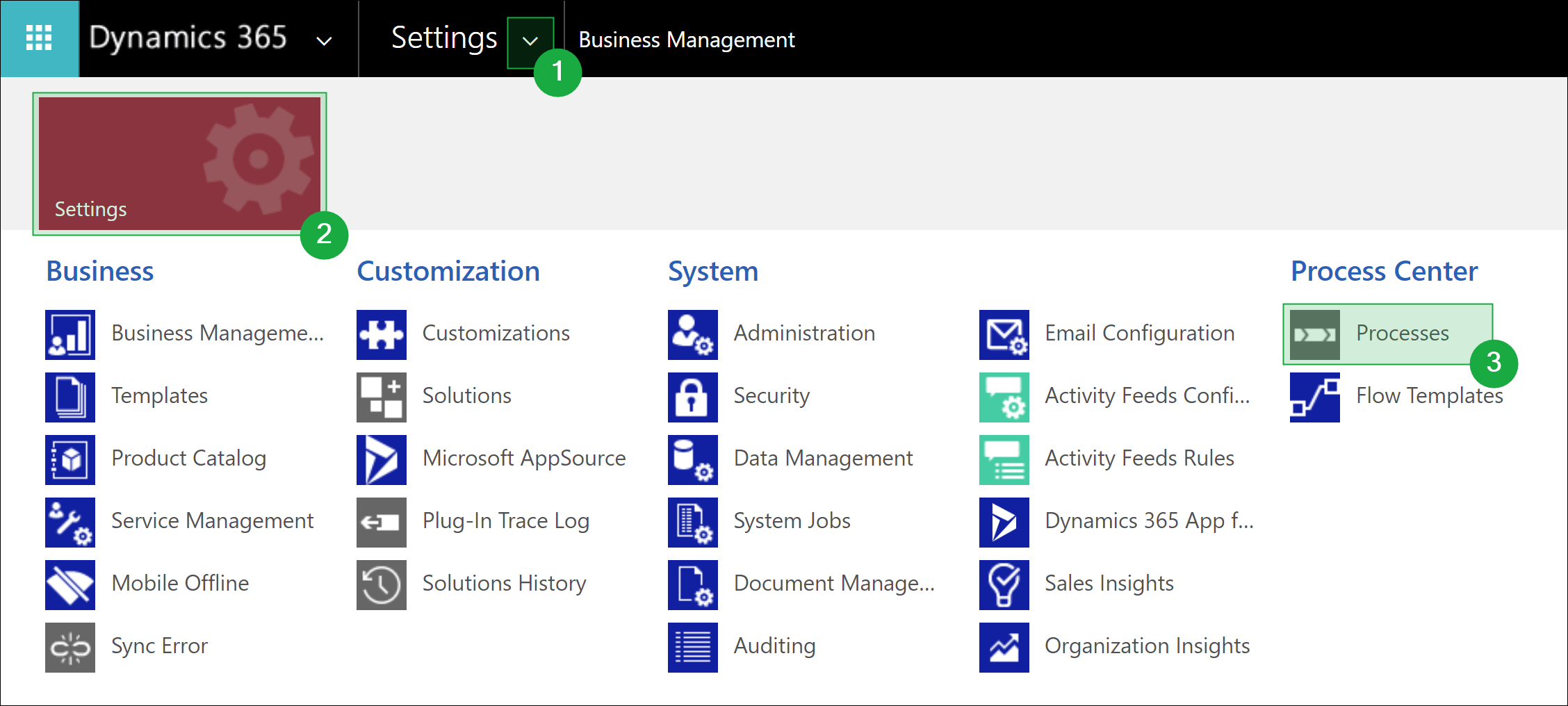Select the Administration label
This screenshot has width=1568, height=706.
(804, 334)
